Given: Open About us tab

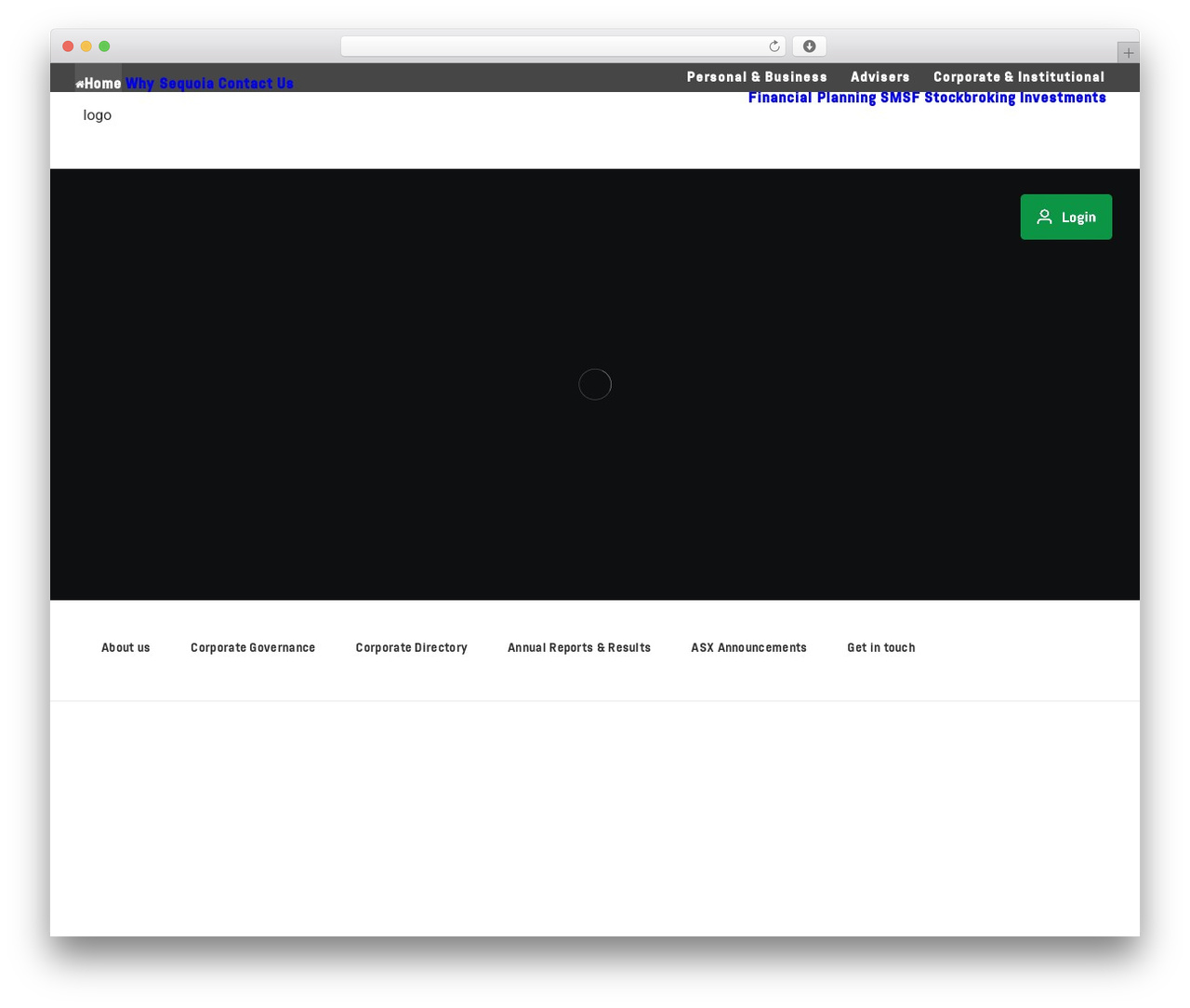Looking at the screenshot, I should (x=126, y=648).
